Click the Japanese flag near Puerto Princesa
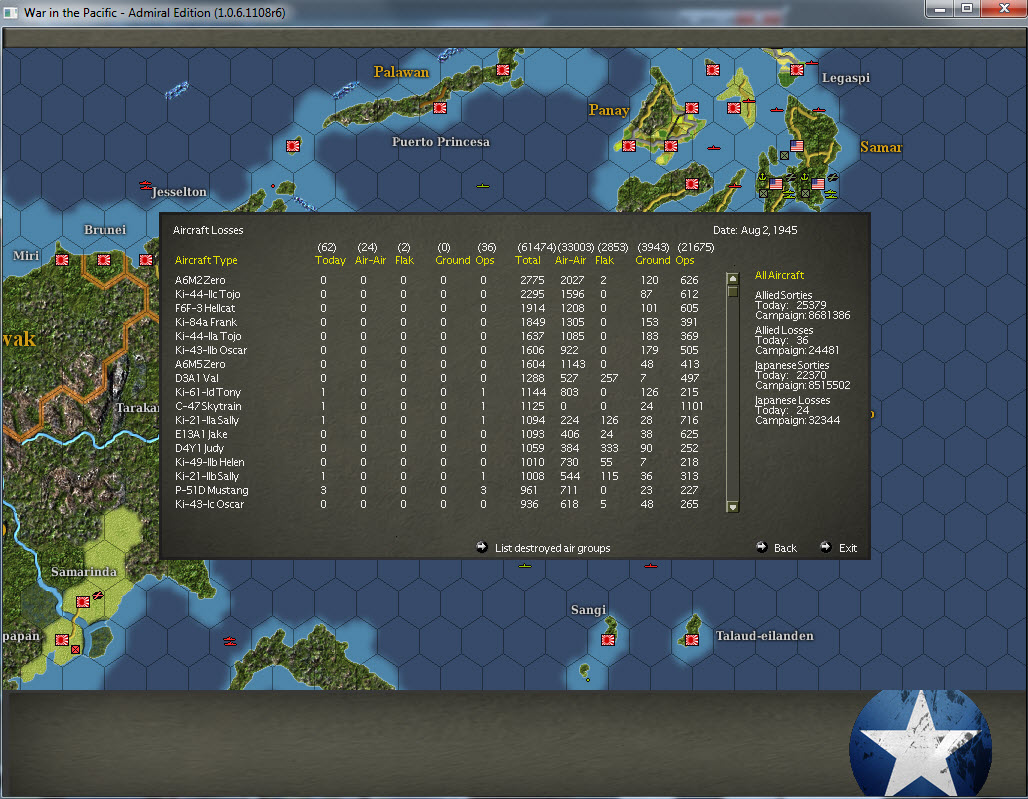Screen dimensions: 1028x799 [440, 108]
